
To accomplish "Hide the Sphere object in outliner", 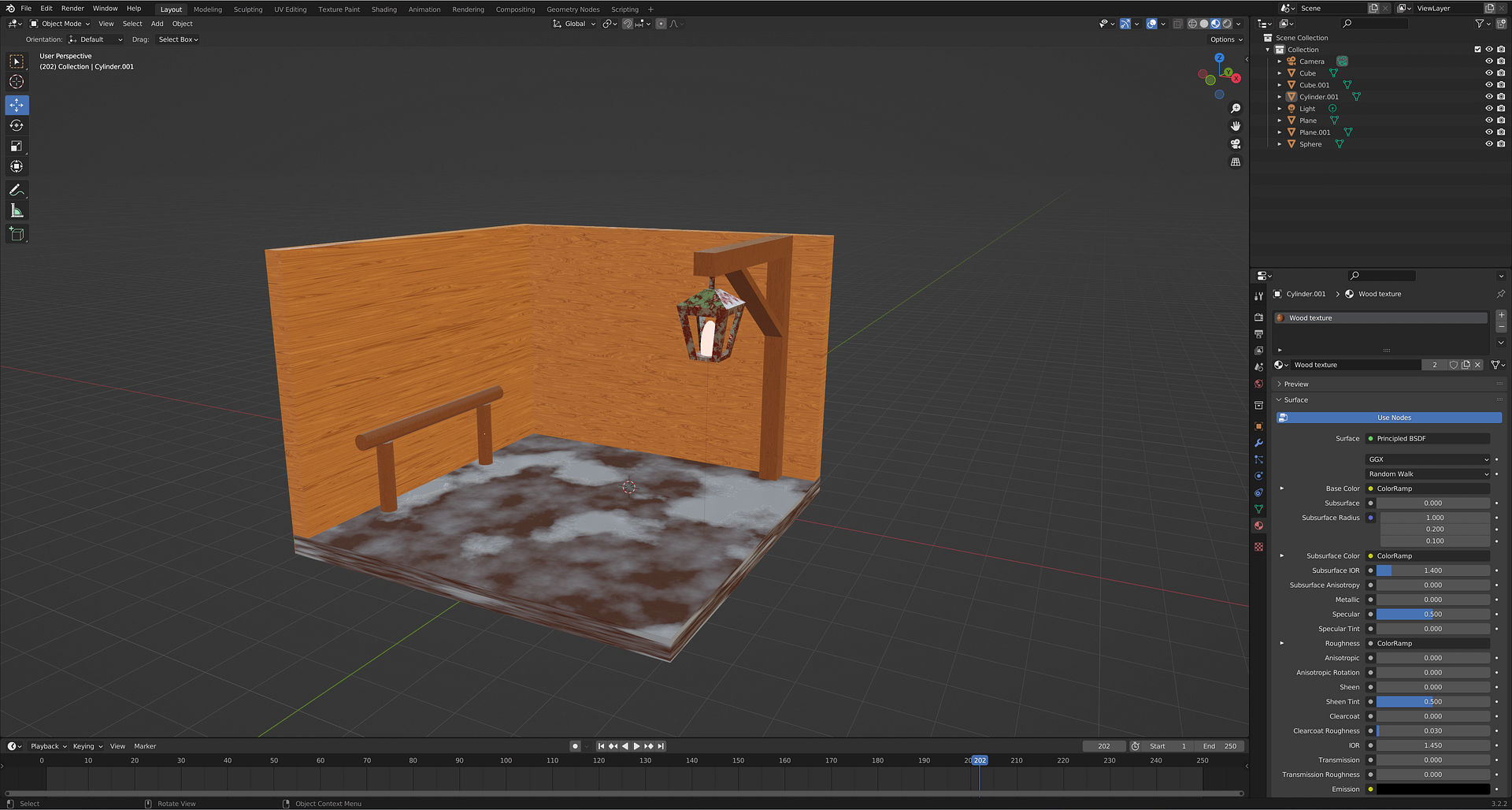I will [1488, 144].
